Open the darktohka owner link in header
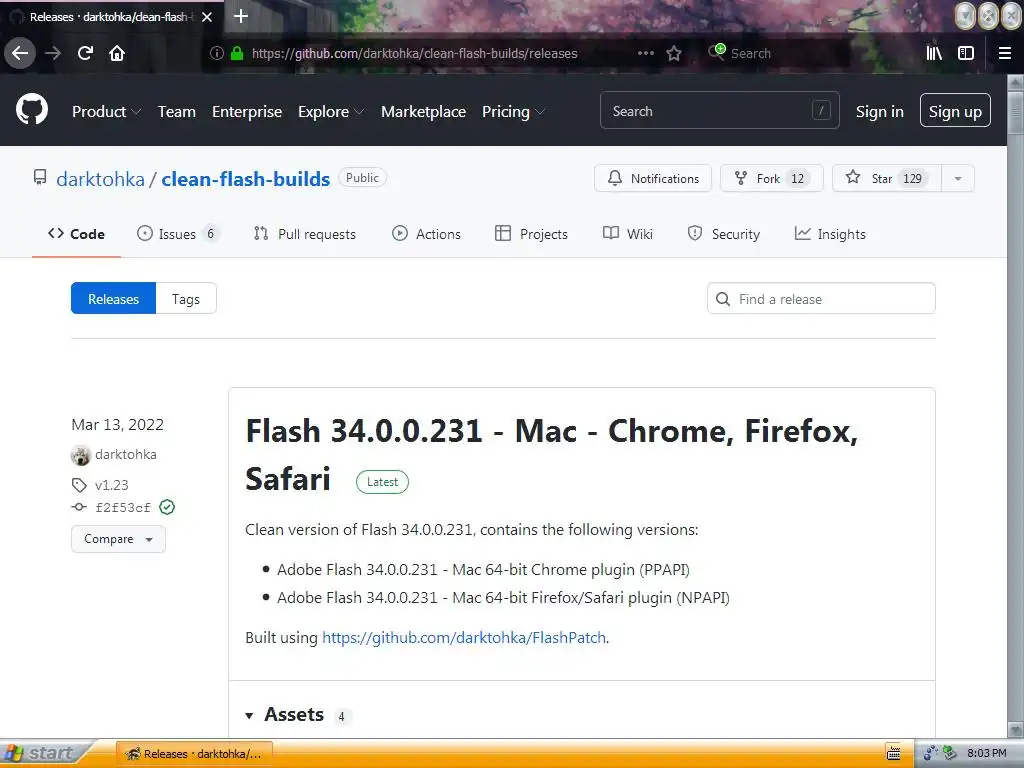 click(101, 179)
